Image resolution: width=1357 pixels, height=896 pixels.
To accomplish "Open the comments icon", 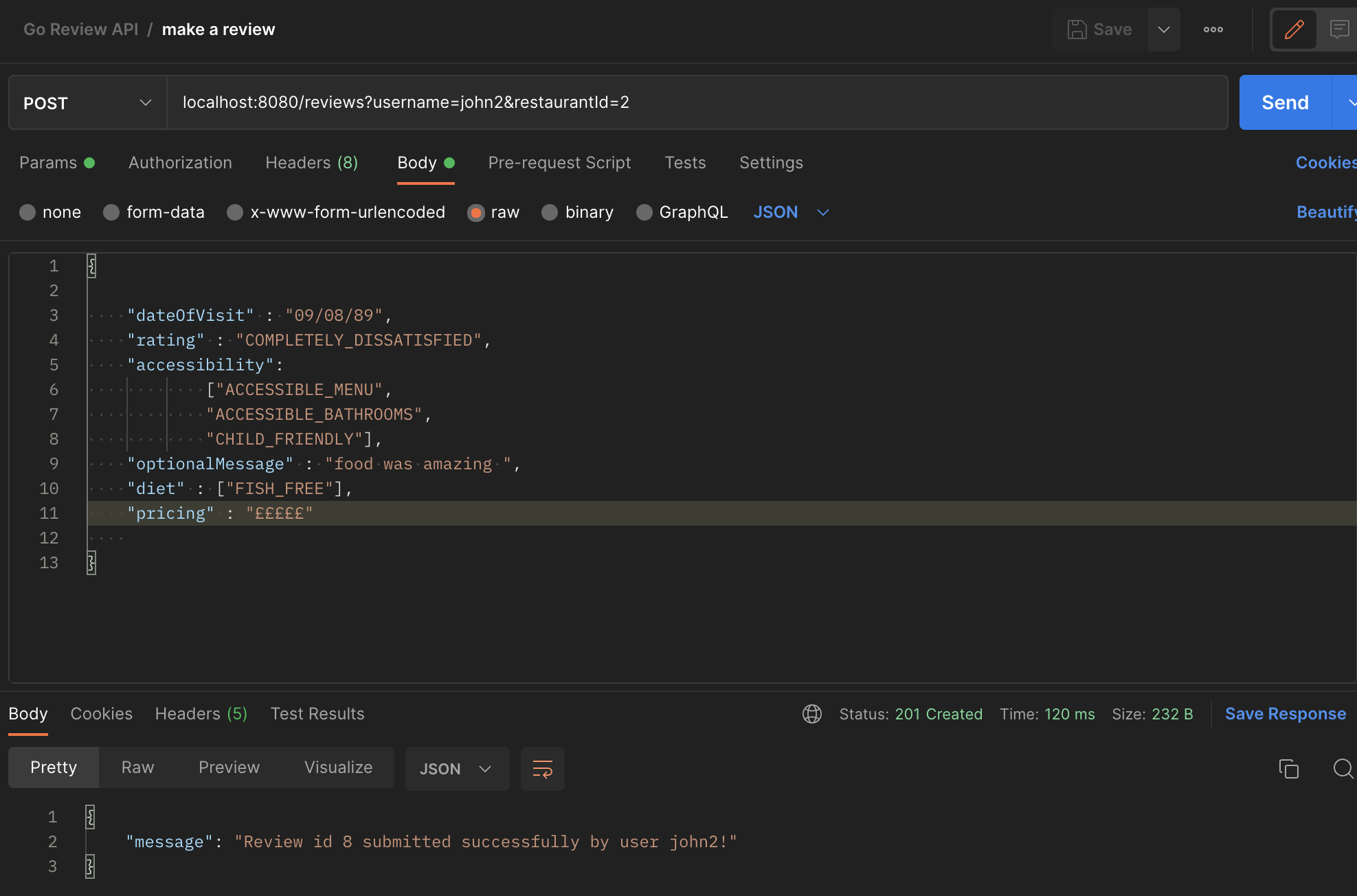I will point(1338,30).
